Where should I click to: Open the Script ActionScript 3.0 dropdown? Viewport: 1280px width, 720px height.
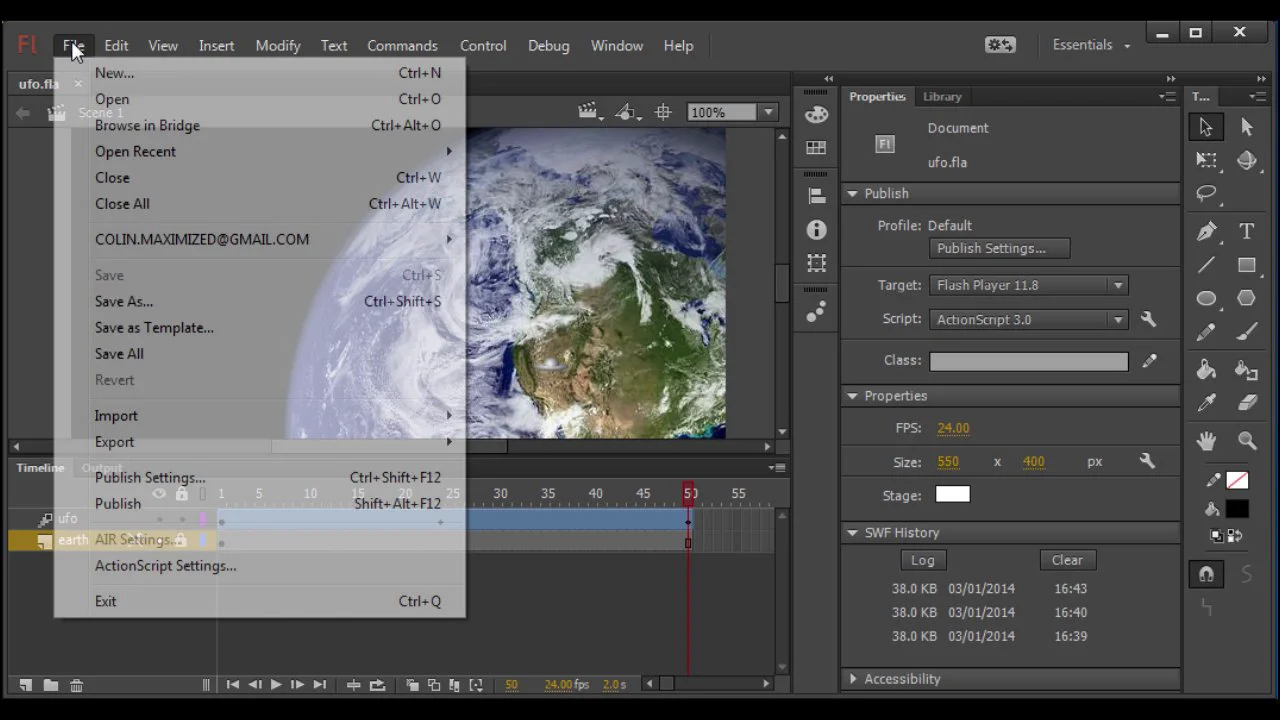point(1029,320)
